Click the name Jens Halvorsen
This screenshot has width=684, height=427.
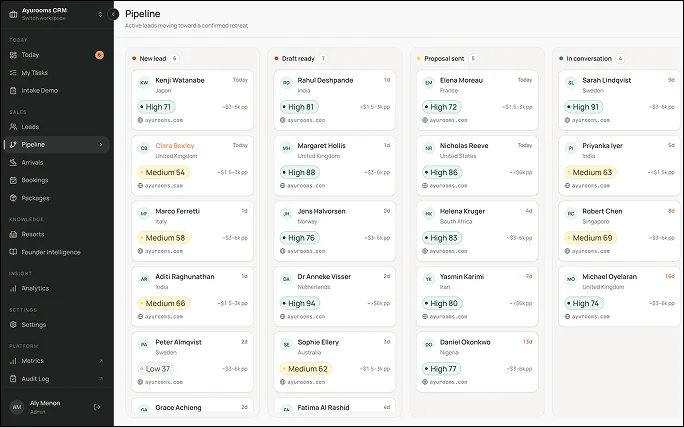point(321,211)
